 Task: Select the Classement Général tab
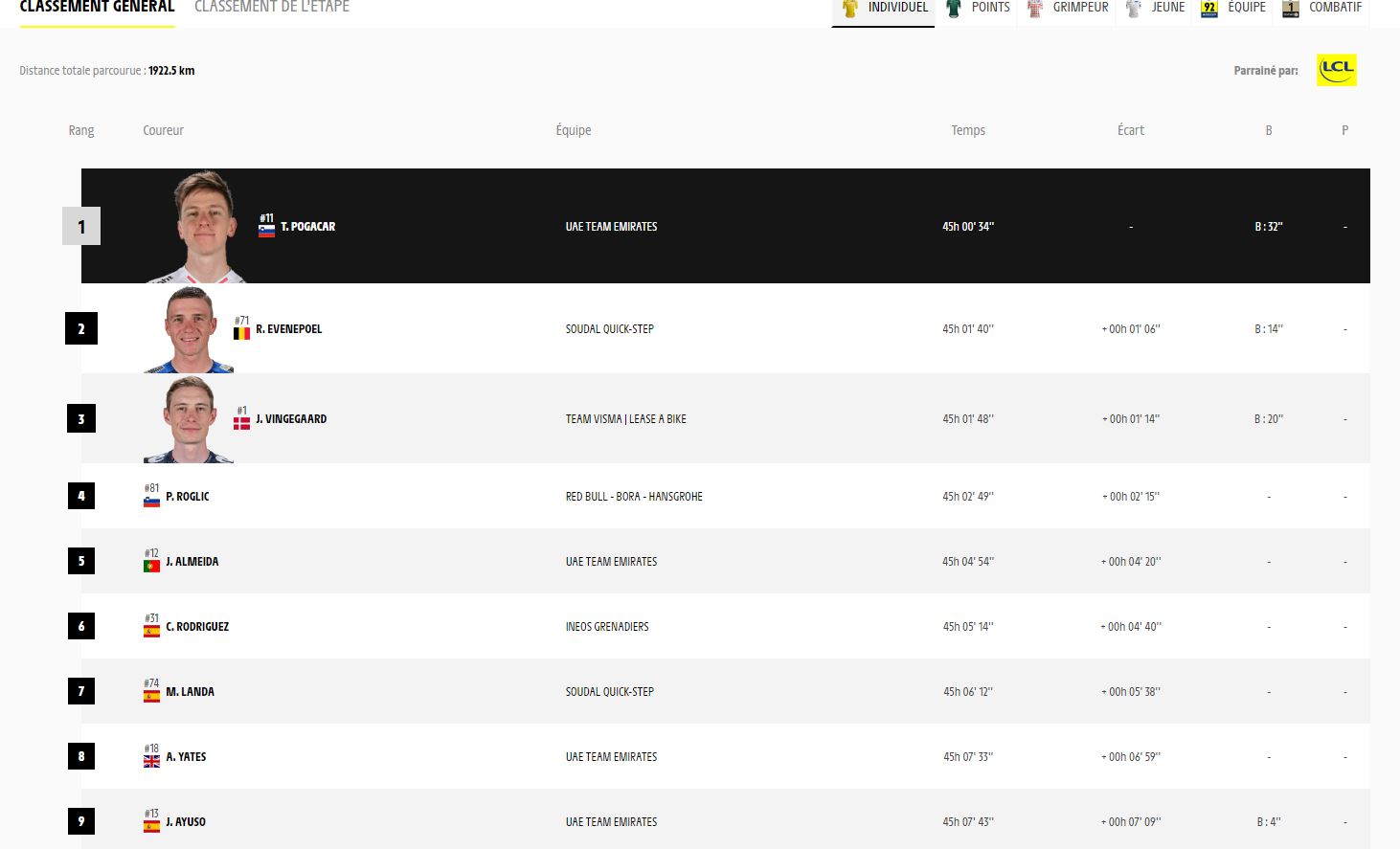[x=97, y=8]
